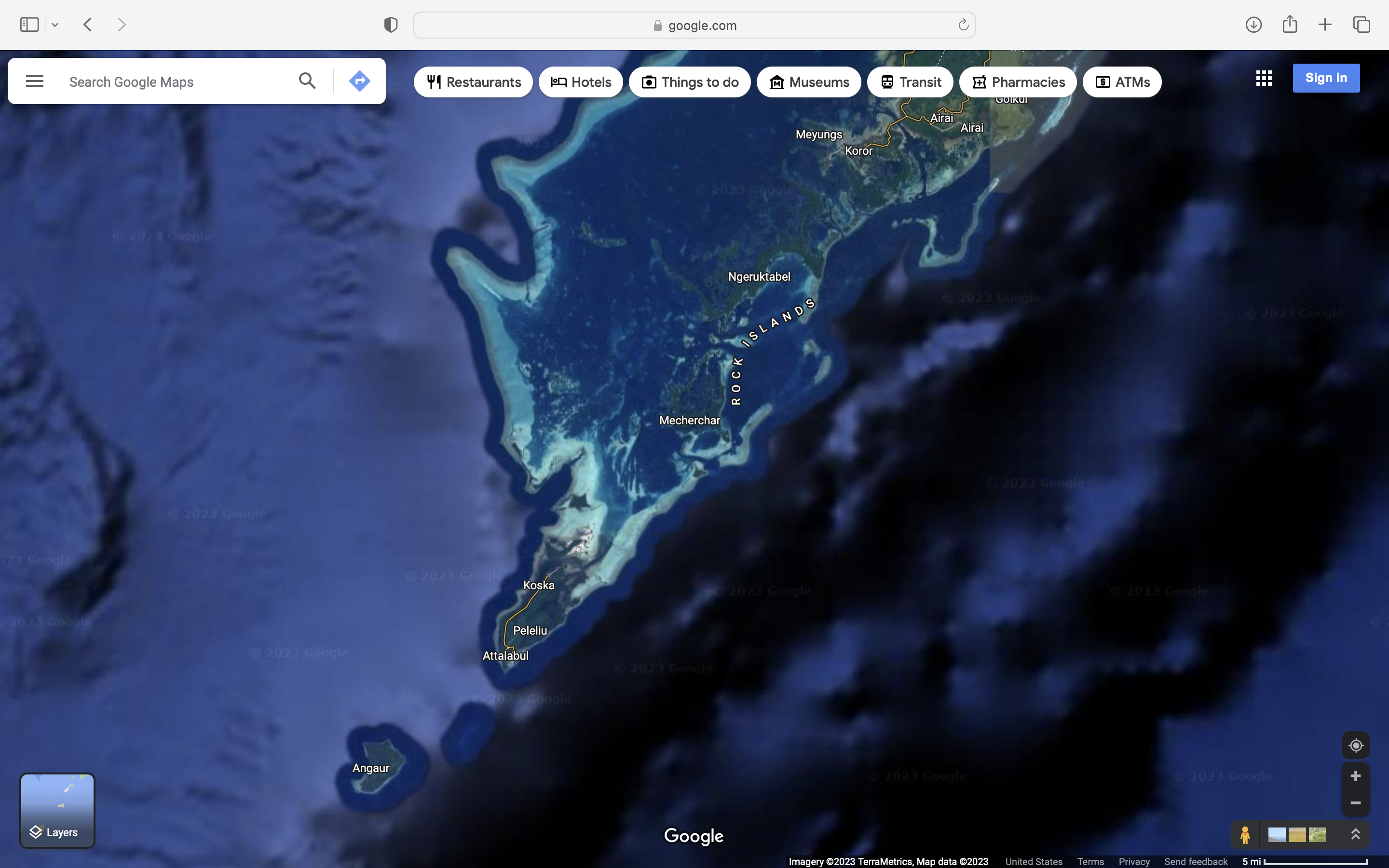Screen dimensions: 1389x868
Task: Click the map scale bar
Action: (x=1314, y=862)
